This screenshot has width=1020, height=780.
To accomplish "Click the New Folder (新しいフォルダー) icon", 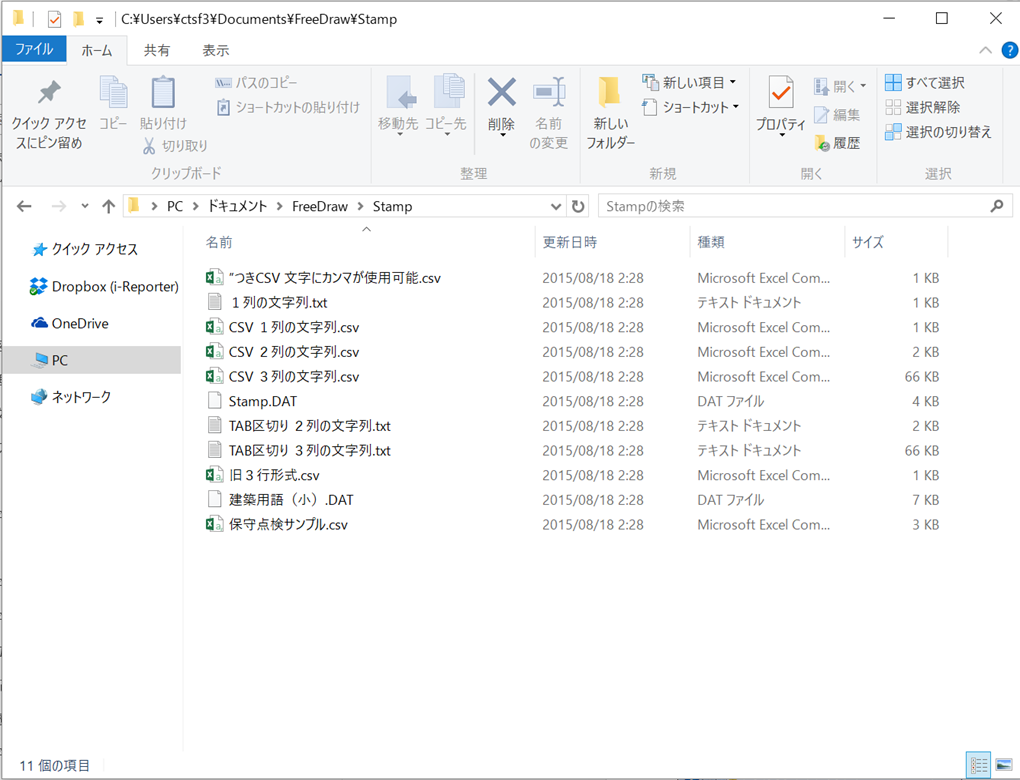I will click(x=610, y=94).
